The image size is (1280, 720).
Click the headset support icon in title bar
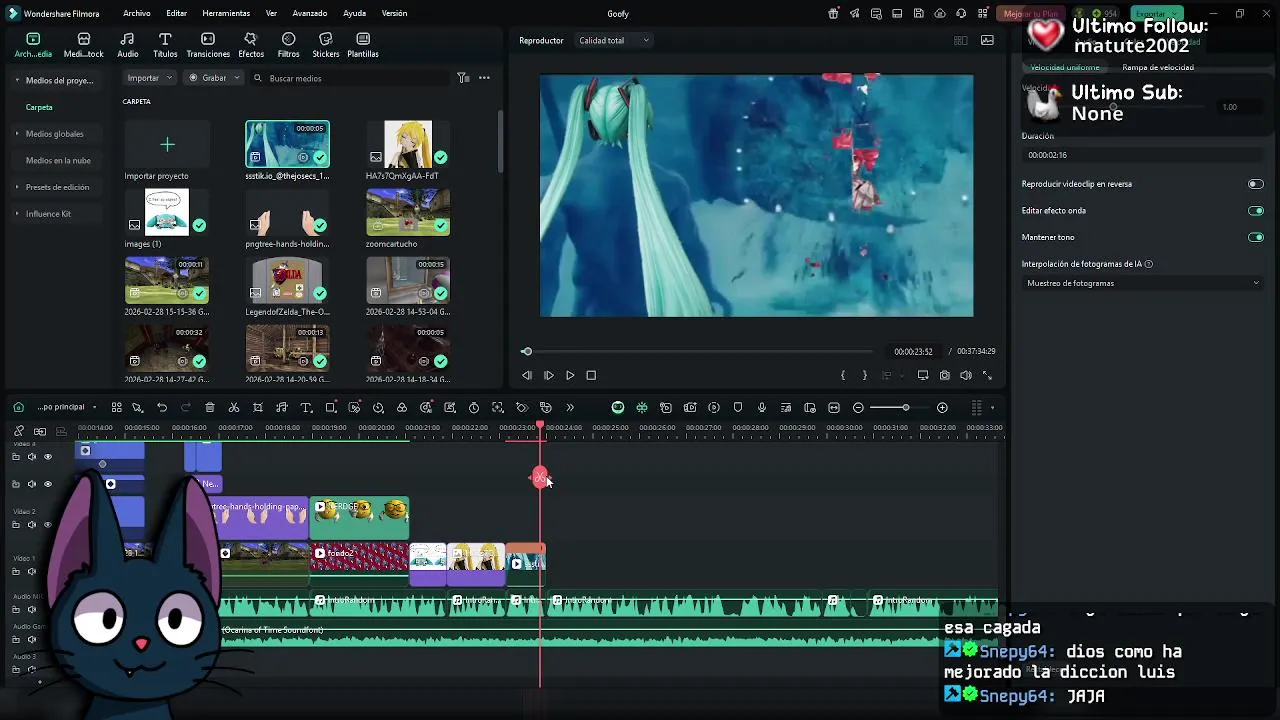click(x=961, y=13)
